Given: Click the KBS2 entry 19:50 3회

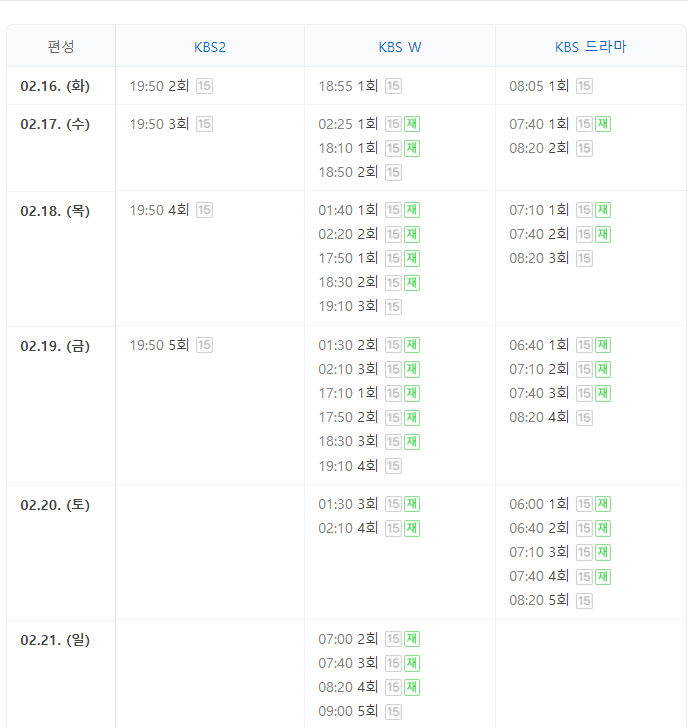Looking at the screenshot, I should click(x=159, y=124).
